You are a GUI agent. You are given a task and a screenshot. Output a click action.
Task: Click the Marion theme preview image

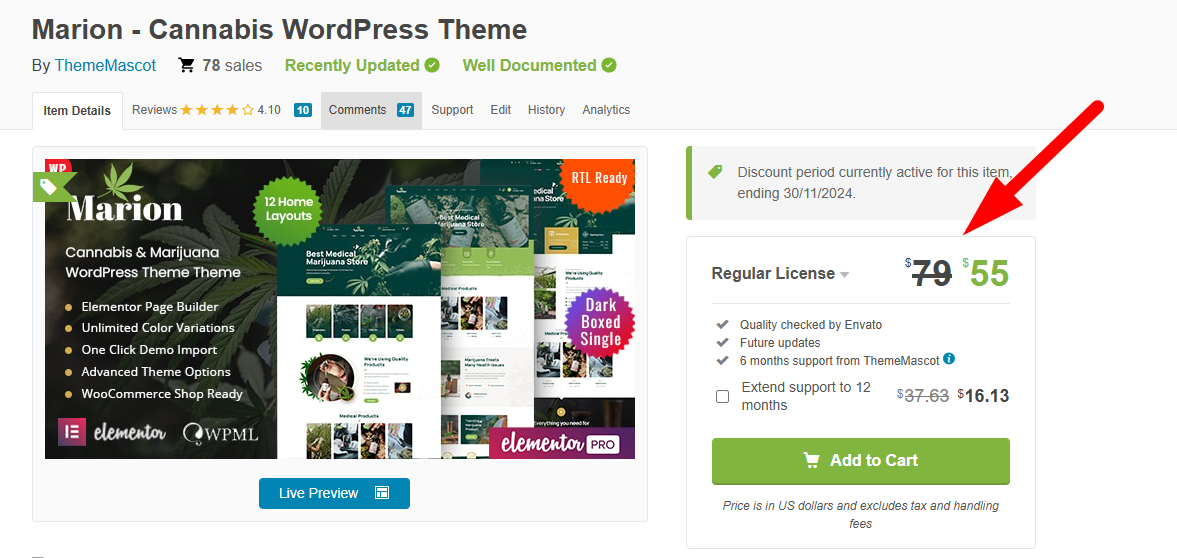click(340, 309)
